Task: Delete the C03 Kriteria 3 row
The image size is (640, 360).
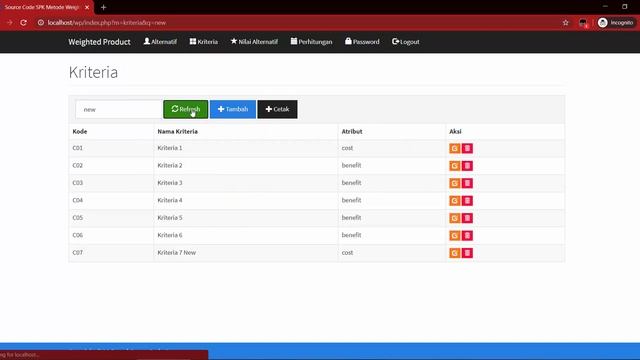Action: click(x=467, y=183)
